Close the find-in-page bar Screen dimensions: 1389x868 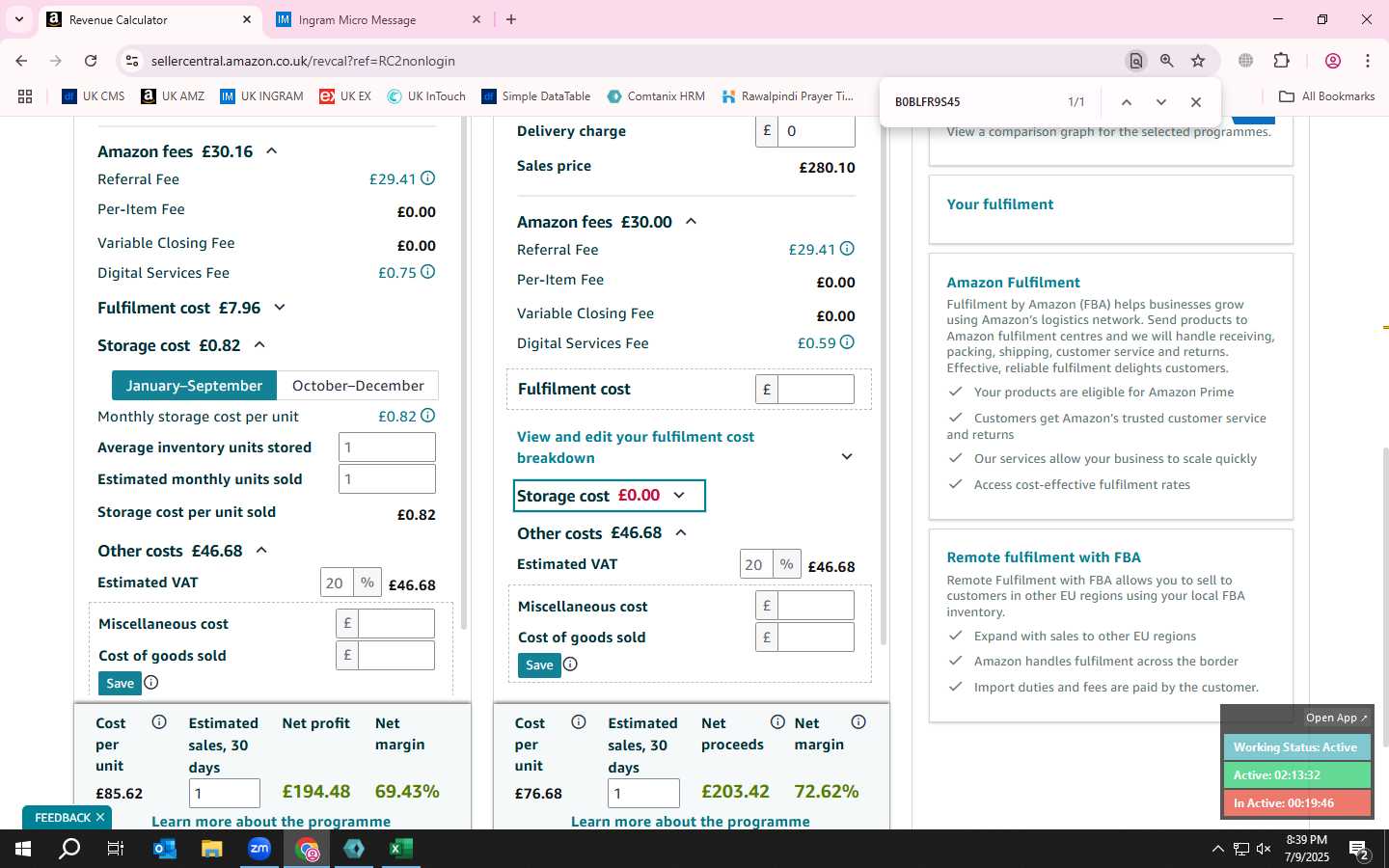pyautogui.click(x=1196, y=102)
